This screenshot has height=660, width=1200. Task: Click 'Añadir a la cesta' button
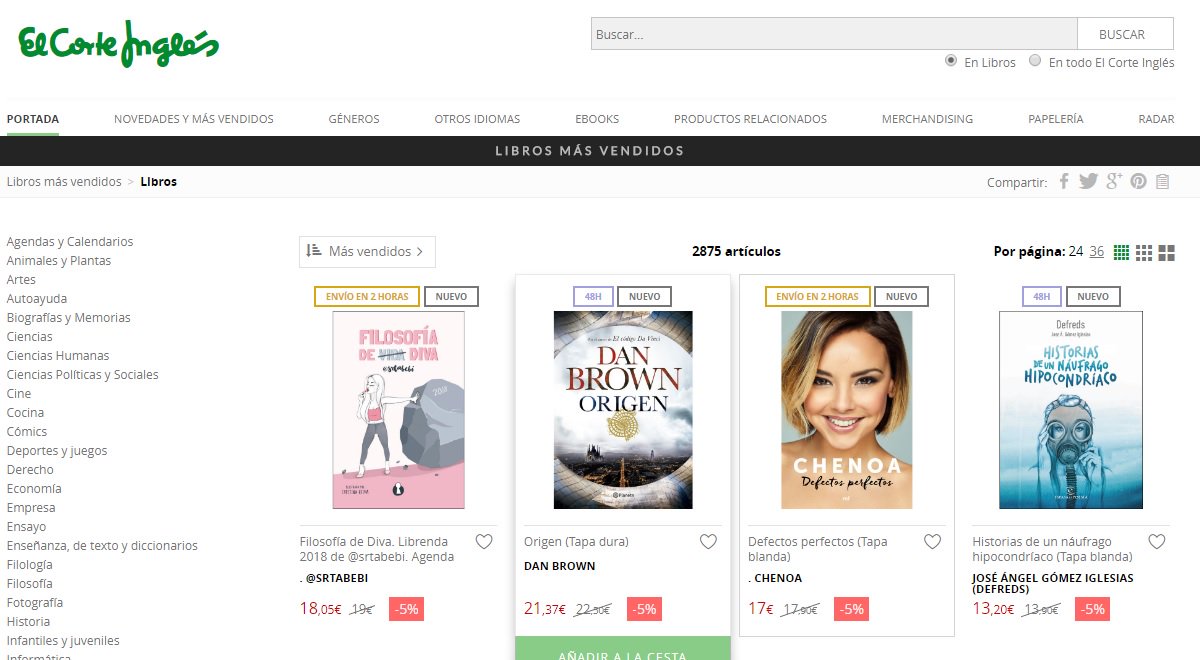pyautogui.click(x=623, y=649)
